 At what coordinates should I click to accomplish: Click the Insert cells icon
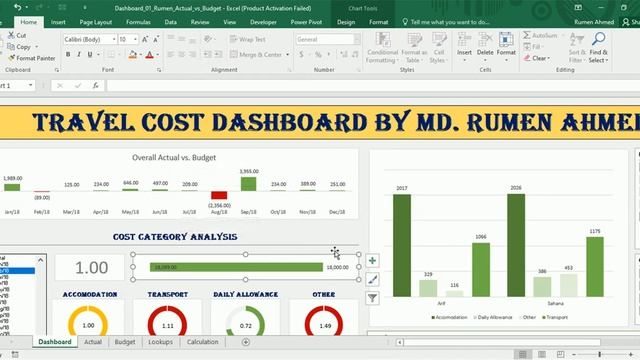[x=464, y=40]
